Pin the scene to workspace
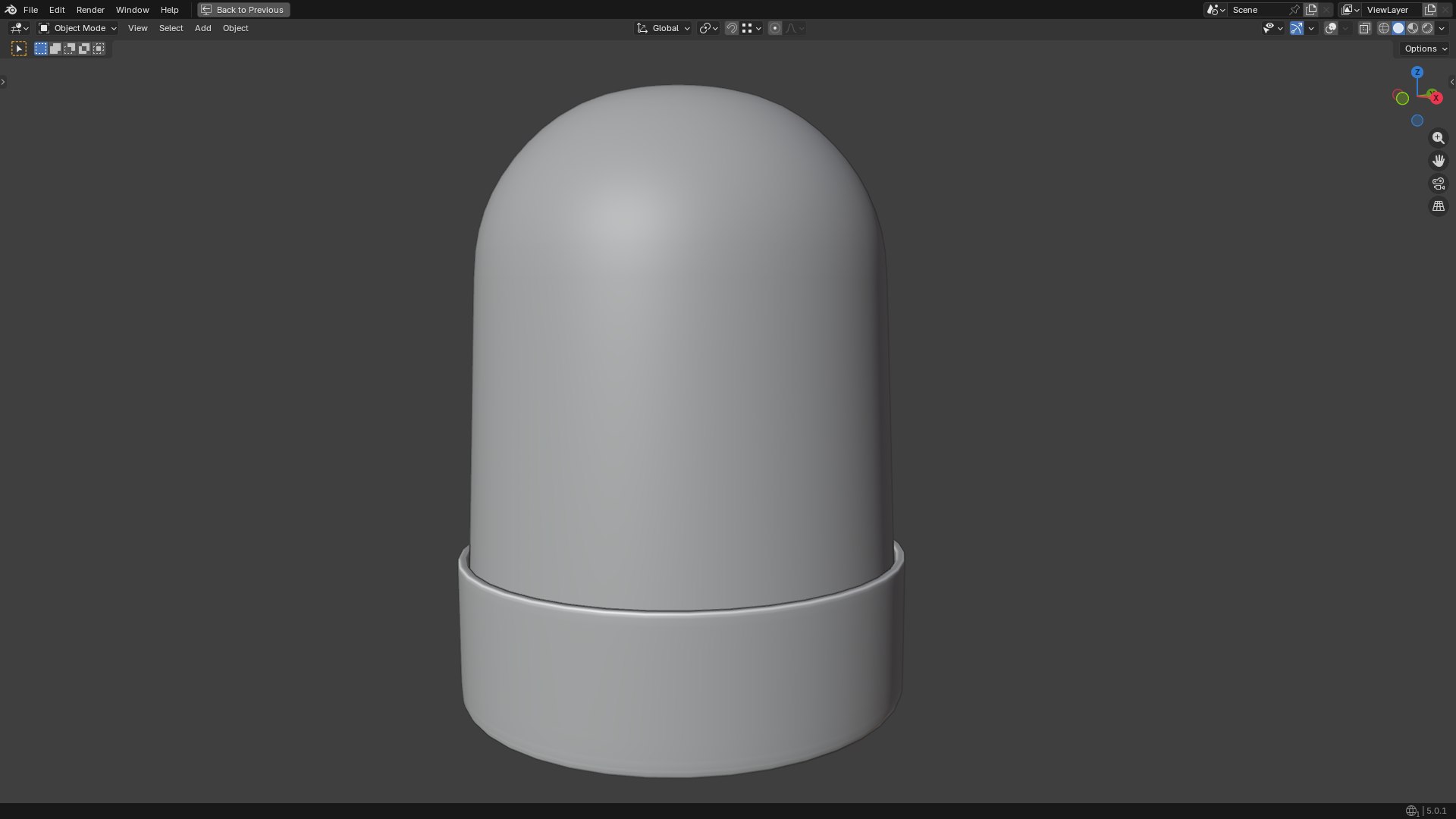The width and height of the screenshot is (1456, 819). (1295, 10)
